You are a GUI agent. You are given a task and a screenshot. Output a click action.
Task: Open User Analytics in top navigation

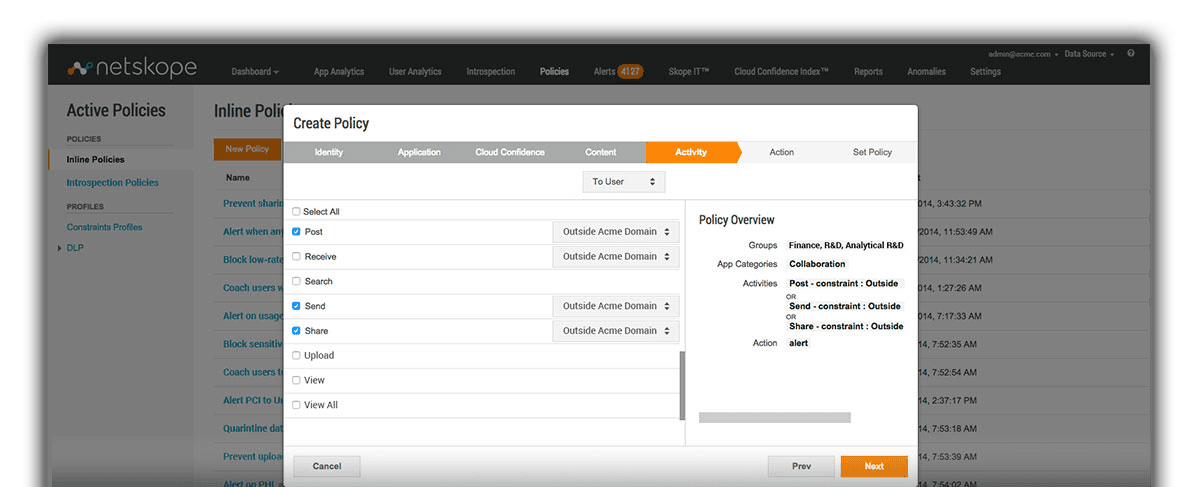[x=415, y=72]
